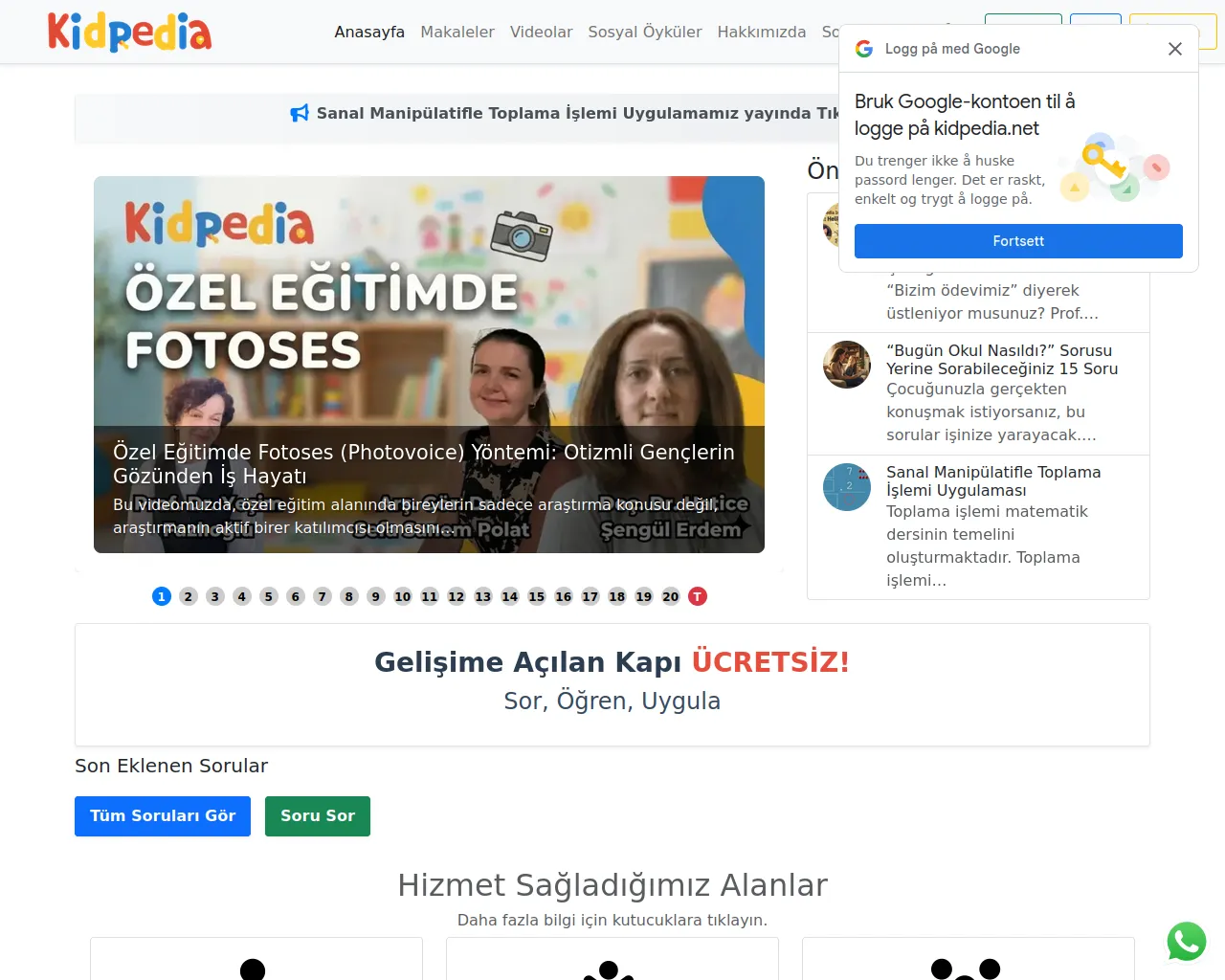Open the Makaleler menu item
The width and height of the screenshot is (1225, 980).
457,32
